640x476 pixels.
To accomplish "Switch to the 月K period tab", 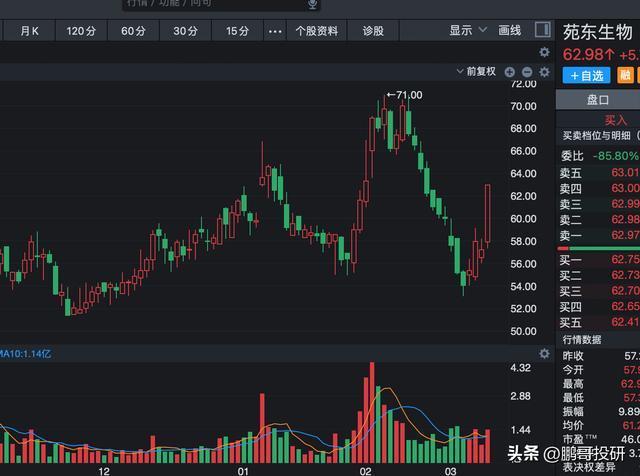I will click(x=30, y=31).
